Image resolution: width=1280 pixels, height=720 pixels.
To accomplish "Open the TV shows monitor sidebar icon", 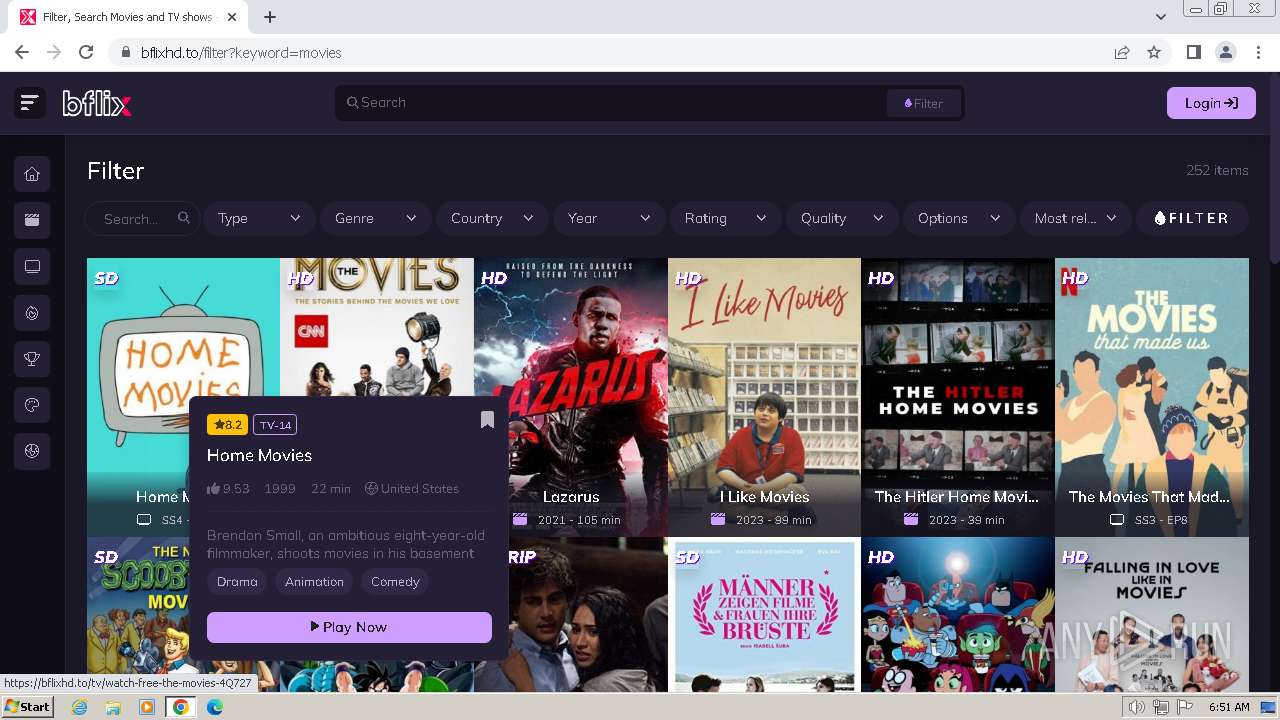I will [x=32, y=266].
